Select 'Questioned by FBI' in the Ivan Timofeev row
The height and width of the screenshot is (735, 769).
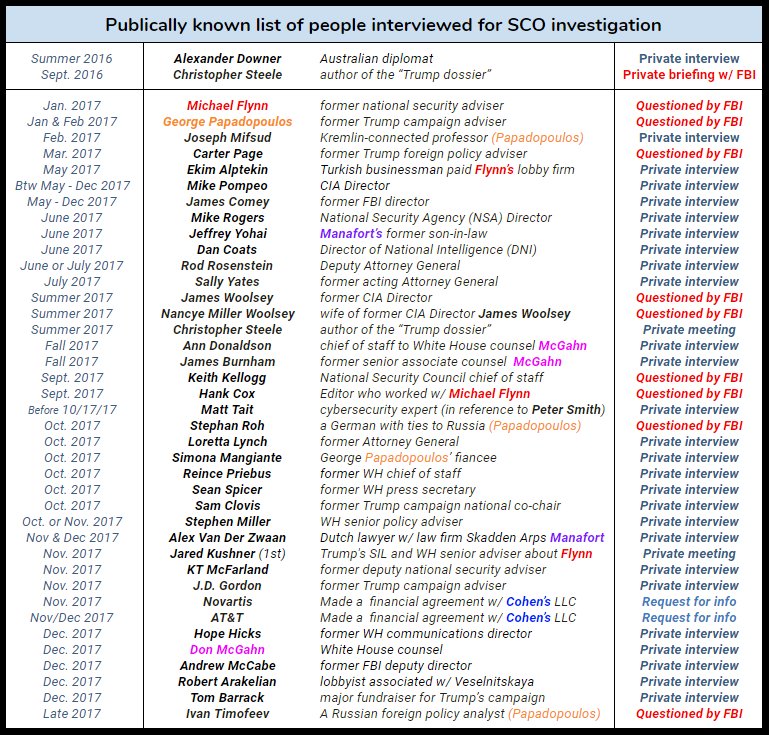[689, 714]
